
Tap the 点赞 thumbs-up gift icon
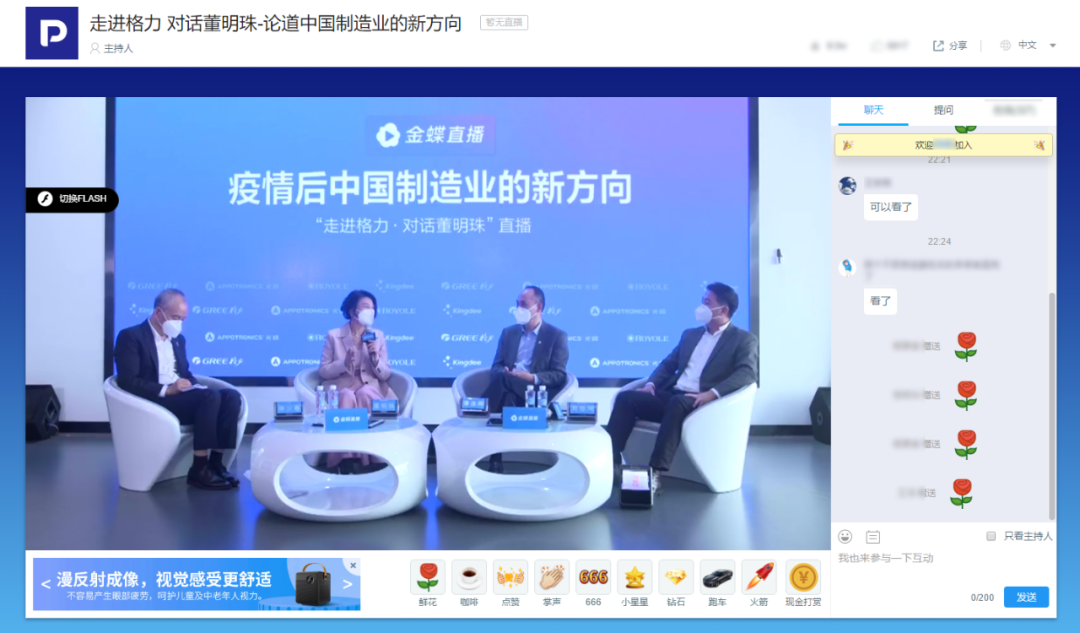(x=510, y=578)
